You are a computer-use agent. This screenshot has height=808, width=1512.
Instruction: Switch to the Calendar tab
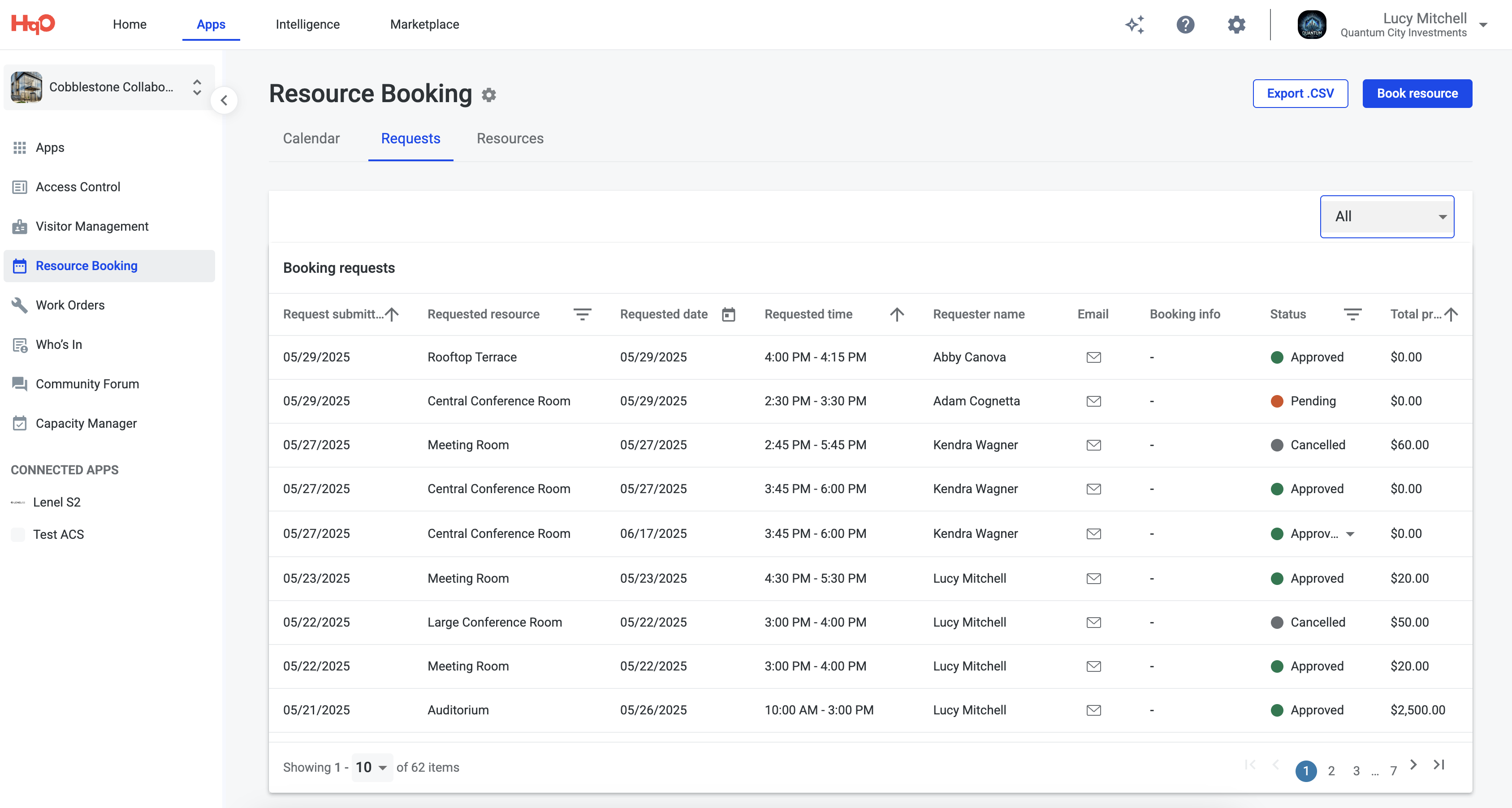[x=311, y=138]
